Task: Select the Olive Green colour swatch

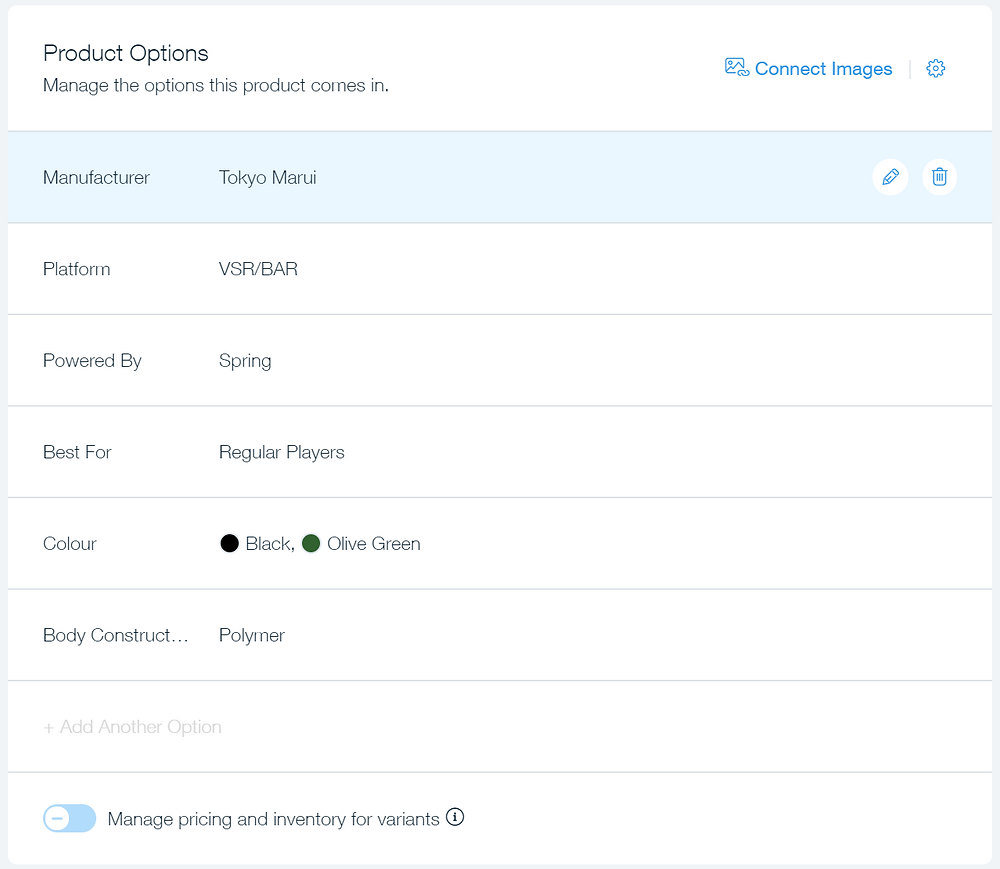Action: [311, 543]
